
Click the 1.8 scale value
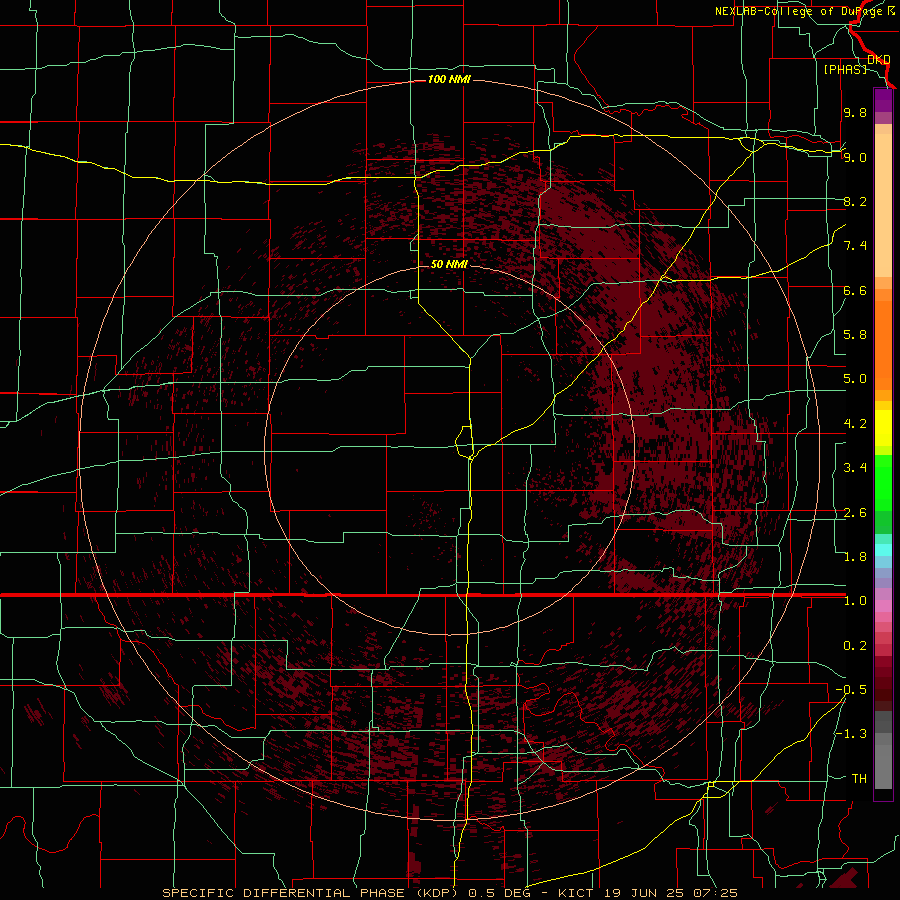(x=855, y=557)
